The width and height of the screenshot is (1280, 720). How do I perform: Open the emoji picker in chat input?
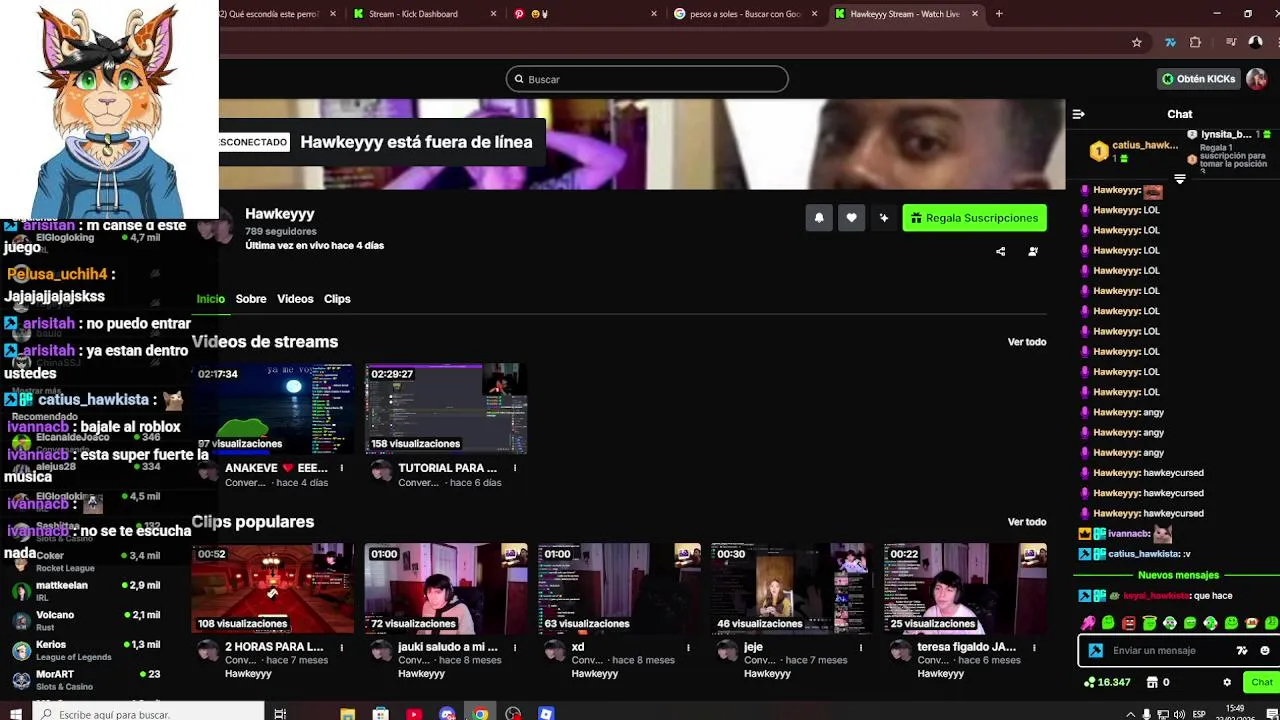pyautogui.click(x=1265, y=650)
